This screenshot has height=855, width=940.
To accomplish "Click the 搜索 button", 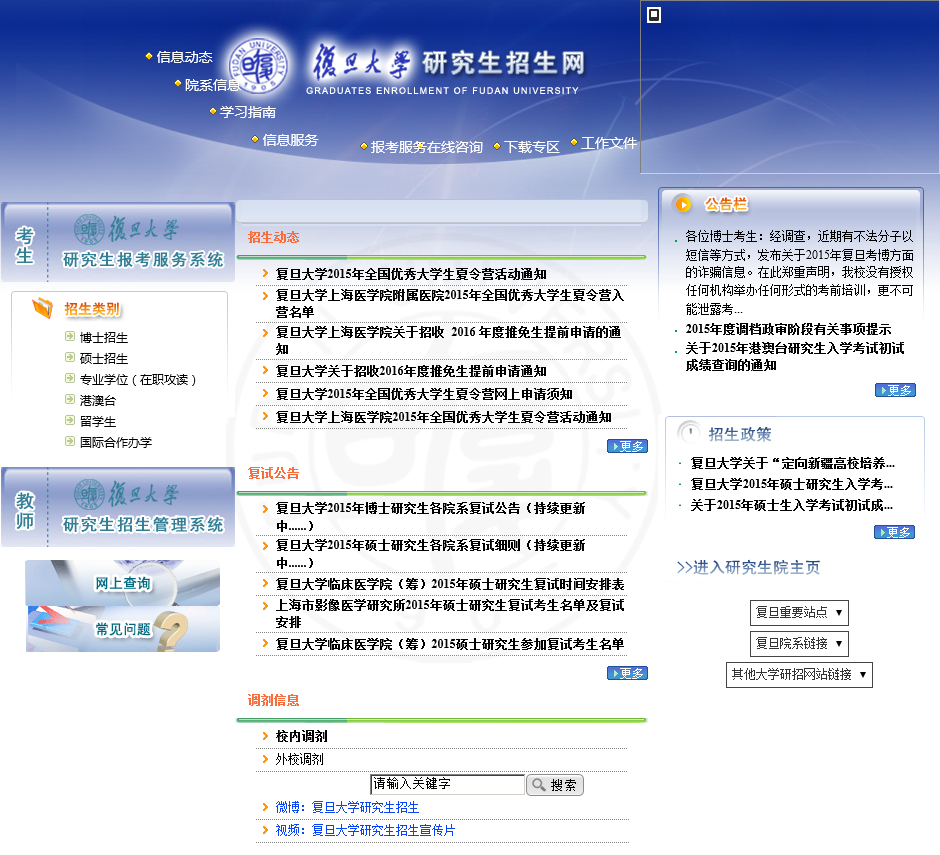I will 555,785.
